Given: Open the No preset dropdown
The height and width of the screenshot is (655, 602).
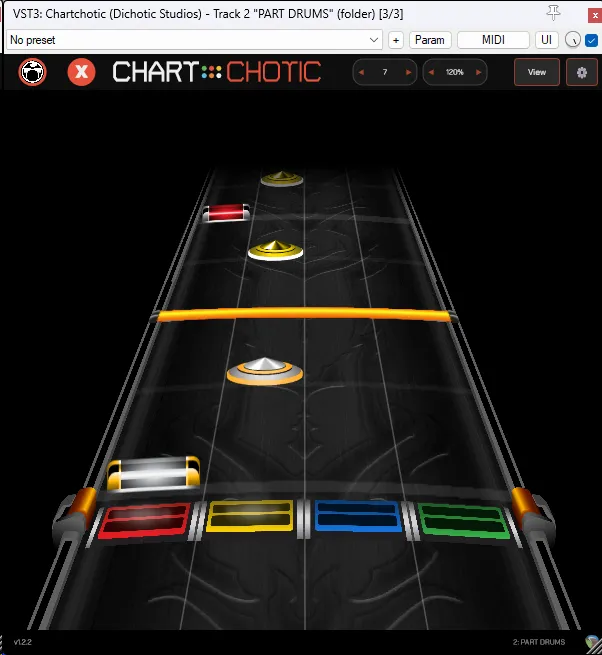Looking at the screenshot, I should click(194, 40).
